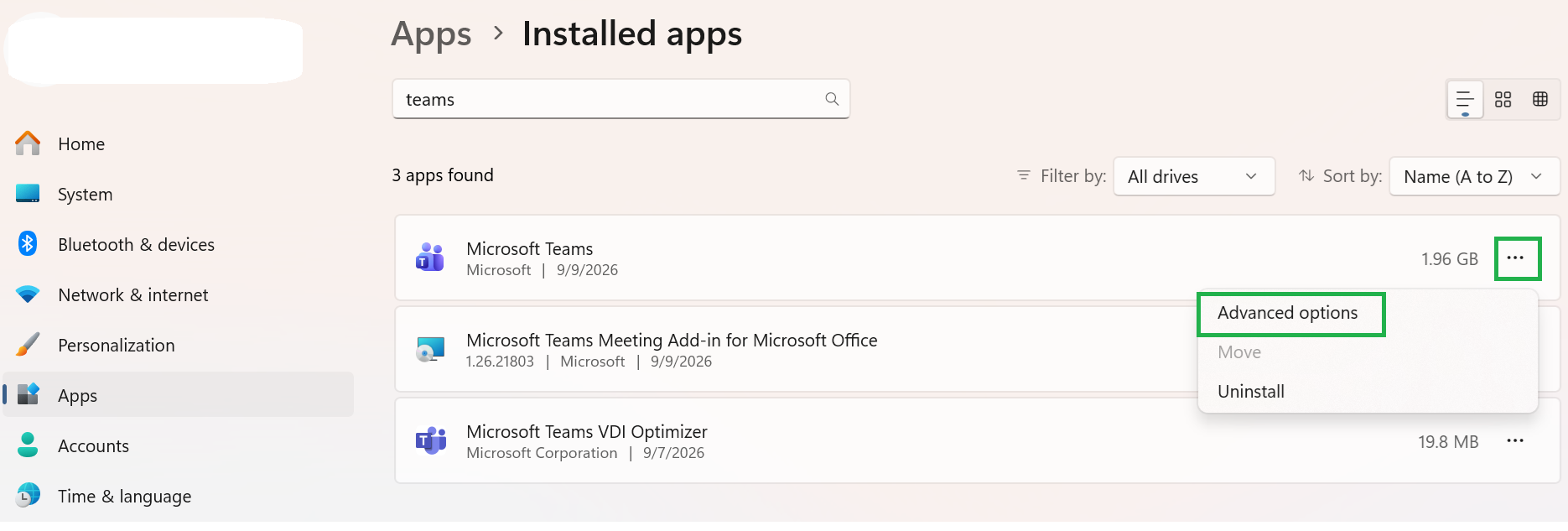The image size is (1568, 531).
Task: Open the Name (A to Z) sort dropdown
Action: click(x=1474, y=176)
